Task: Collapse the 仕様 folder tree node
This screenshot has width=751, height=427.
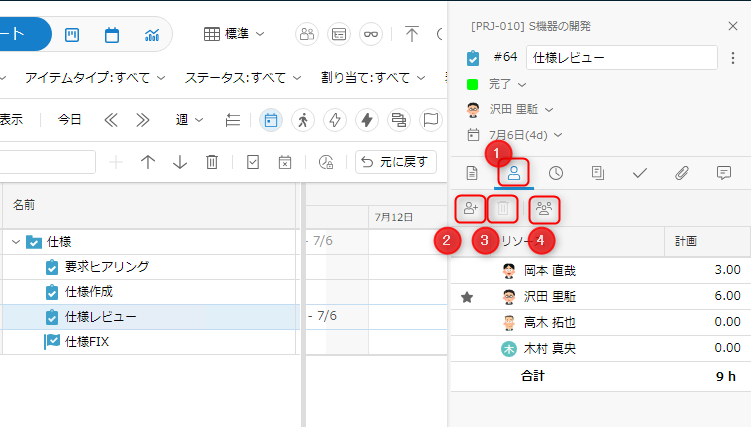Action: tap(15, 241)
